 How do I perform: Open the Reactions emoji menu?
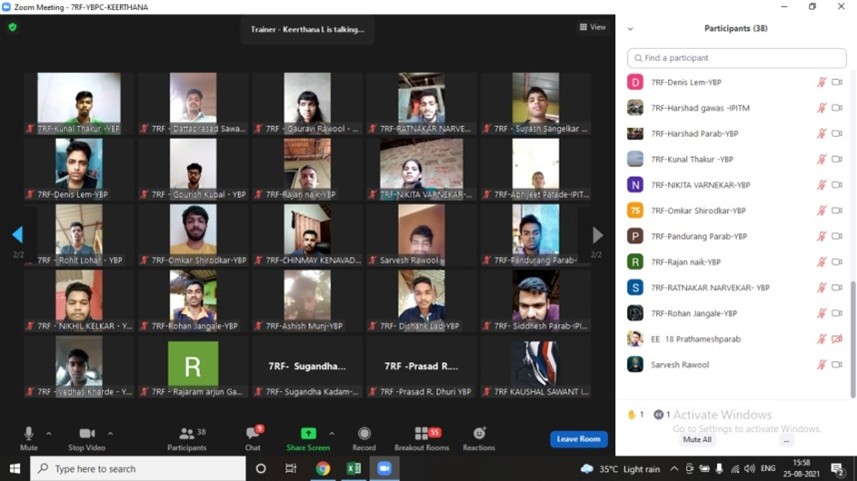[x=479, y=434]
